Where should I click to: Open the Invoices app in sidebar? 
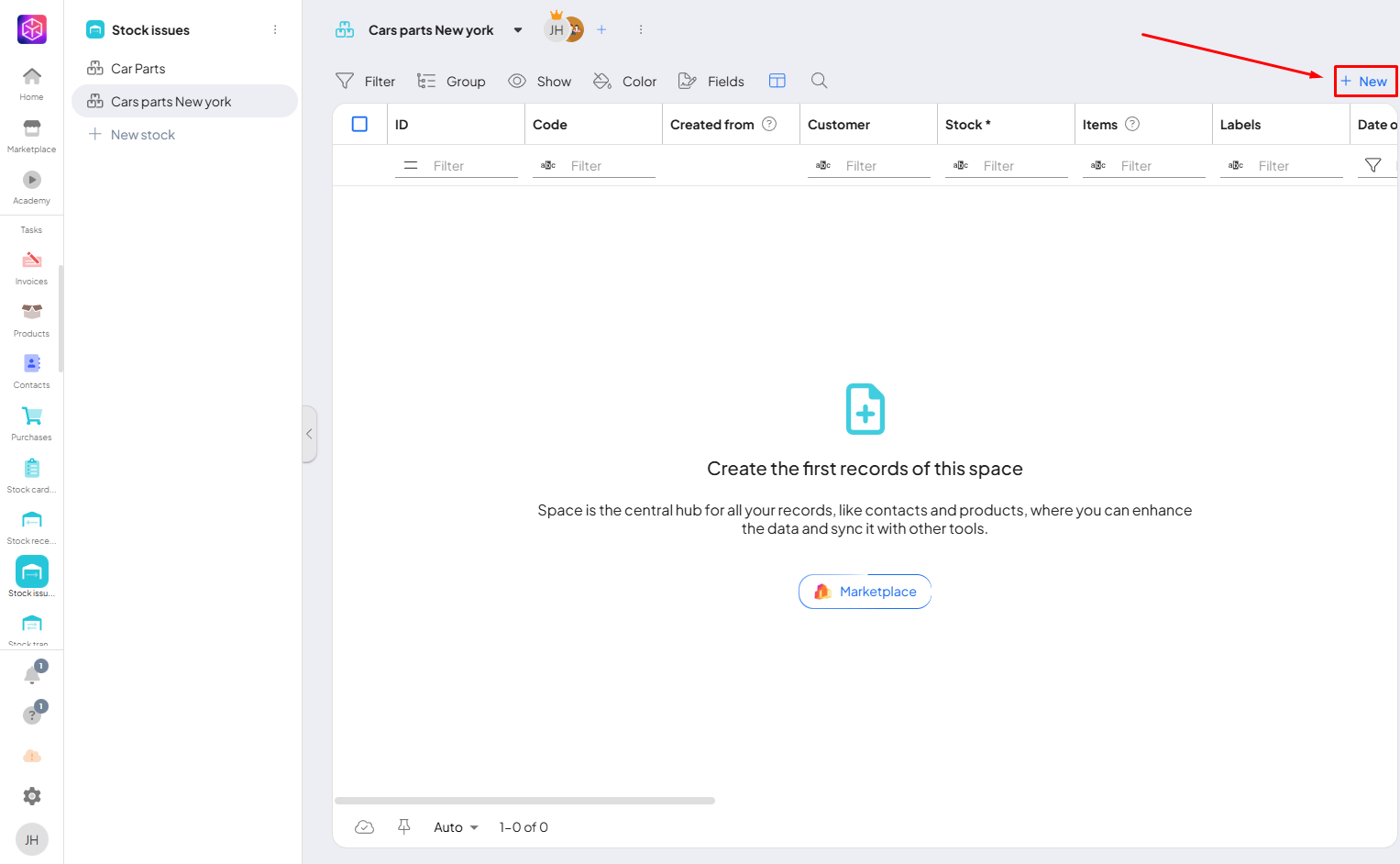click(32, 267)
